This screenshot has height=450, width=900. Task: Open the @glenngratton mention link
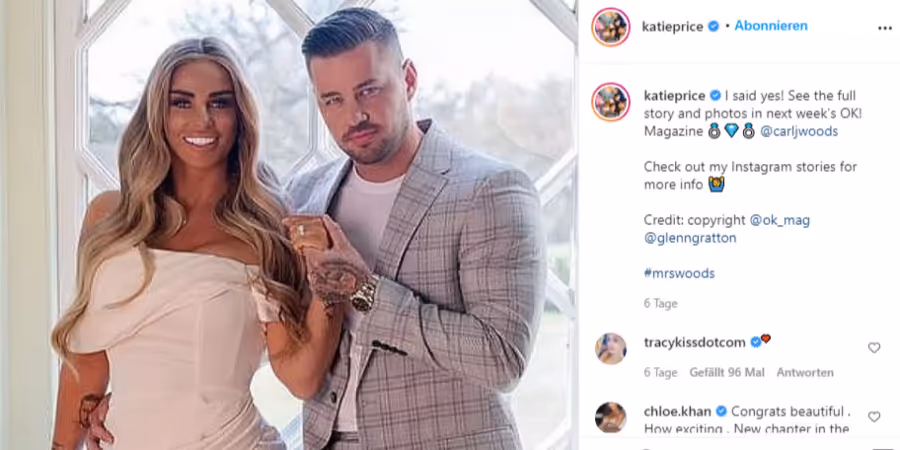(x=690, y=238)
